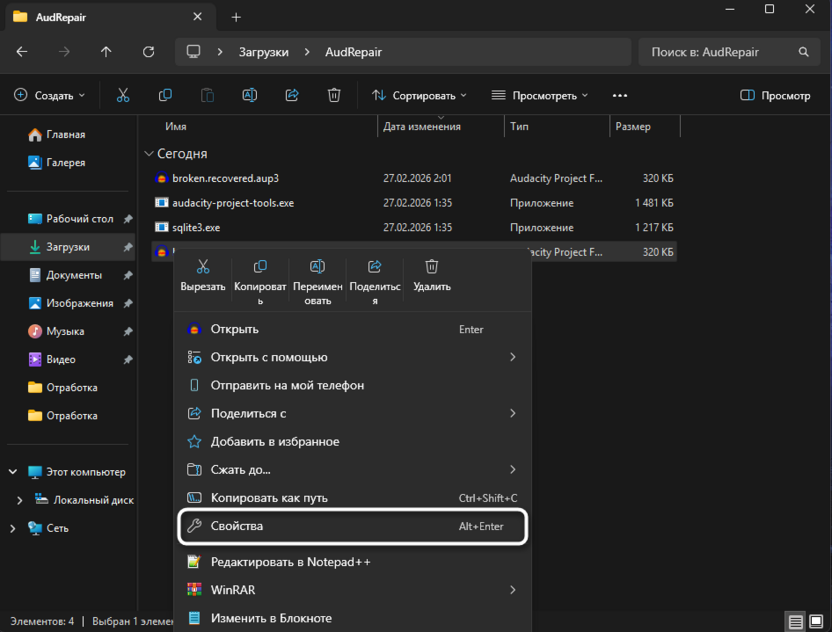This screenshot has height=632, width=832.
Task: Open the Создать dropdown
Action: [49, 95]
